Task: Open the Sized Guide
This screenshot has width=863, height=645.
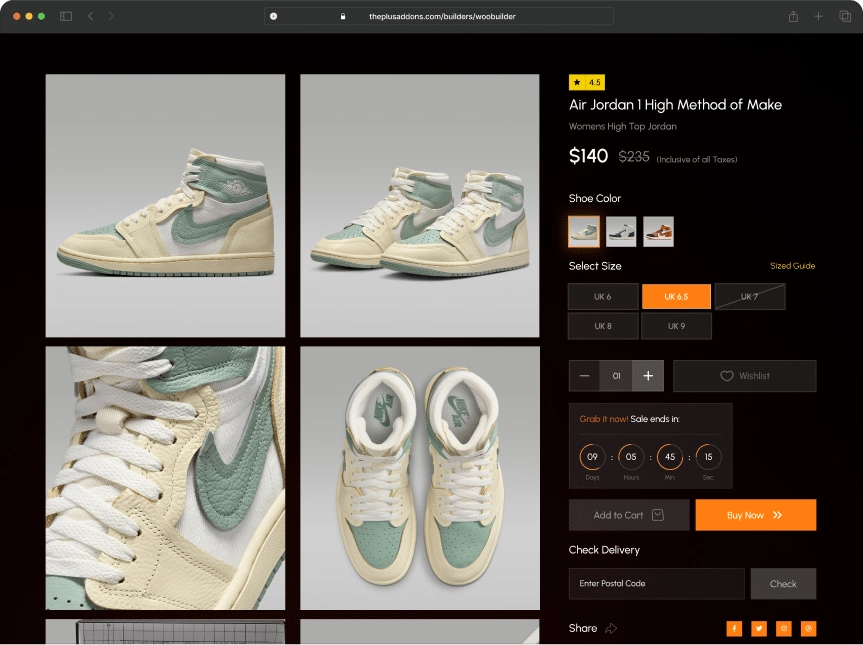Action: click(792, 266)
